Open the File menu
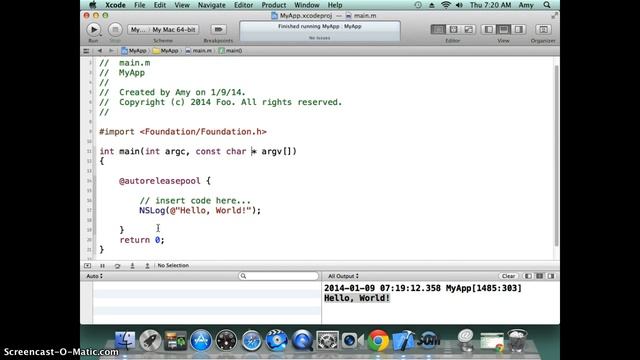Screen dimensions: 640x360 tap(140, 5)
